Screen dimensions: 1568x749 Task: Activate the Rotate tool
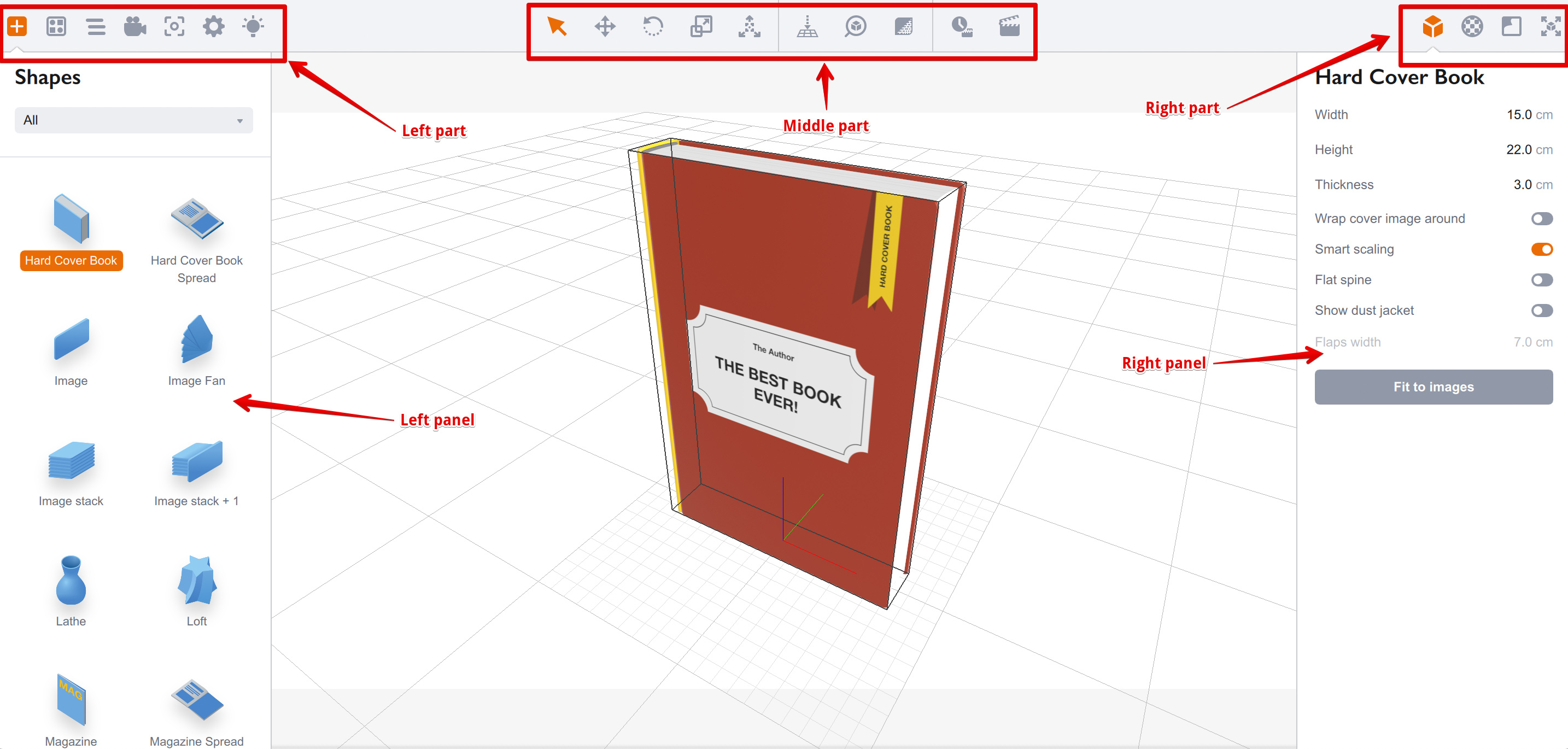point(653,27)
